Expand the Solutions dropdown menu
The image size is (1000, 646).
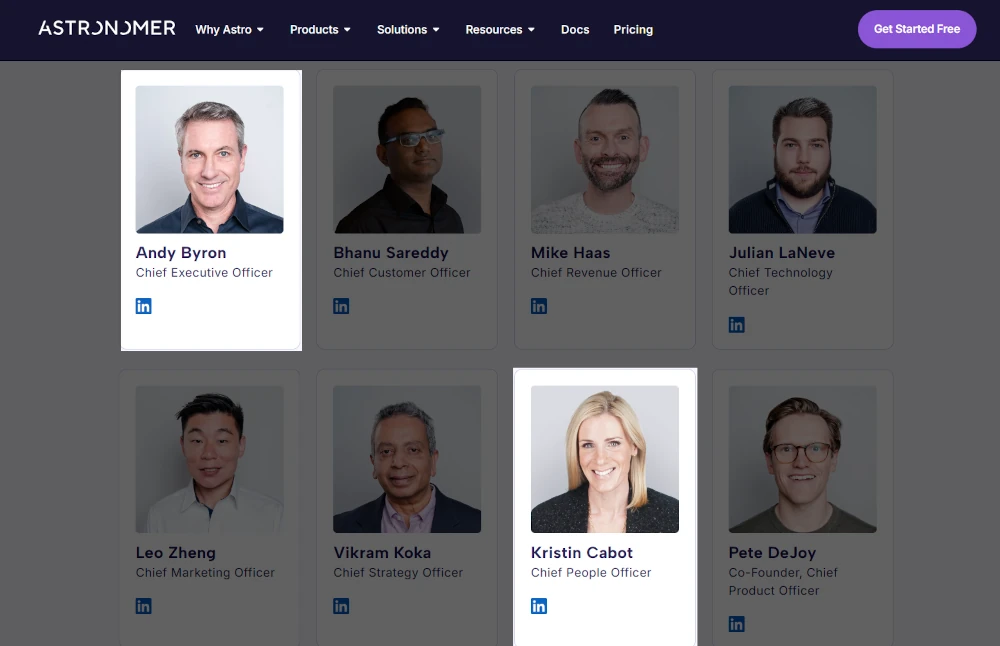point(408,29)
